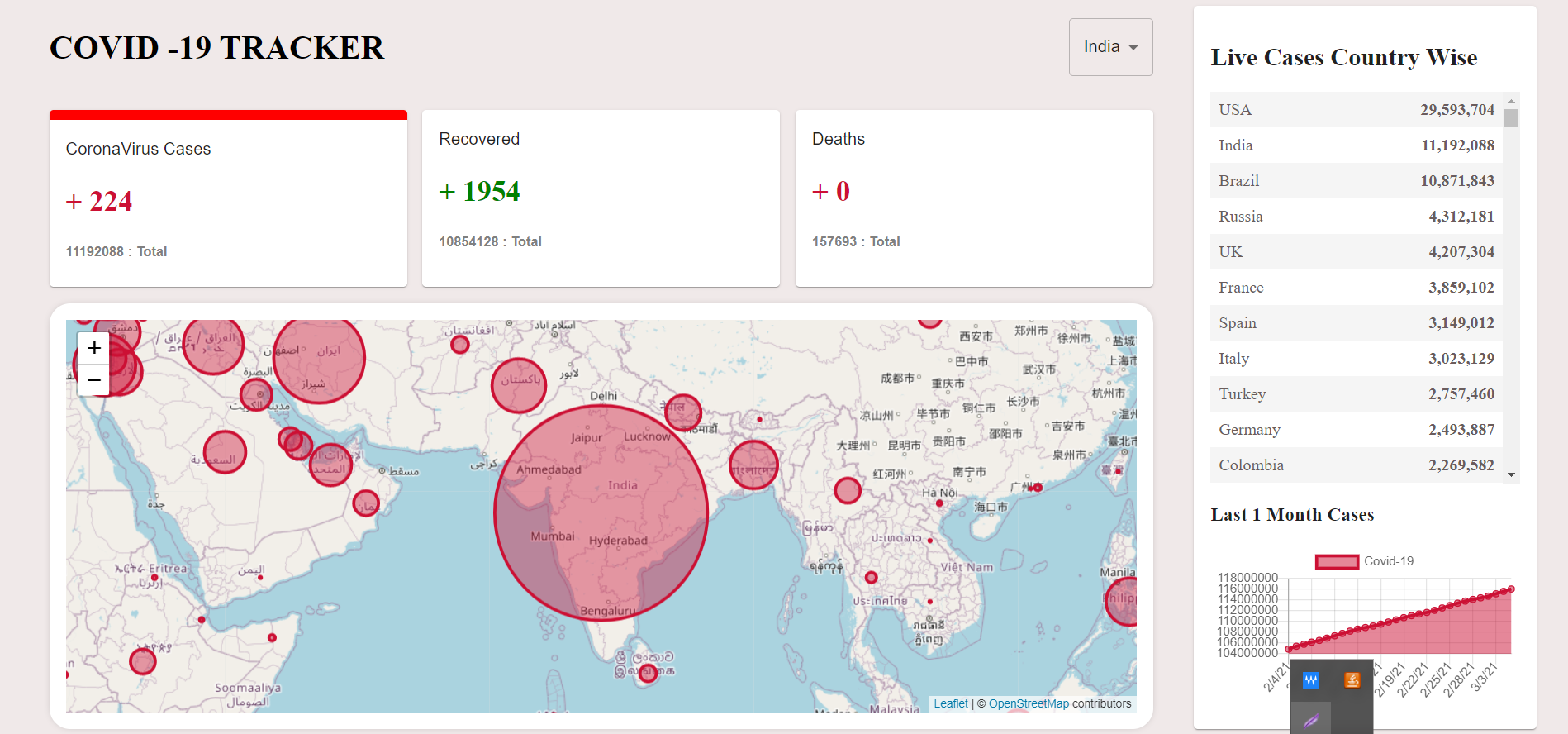Click the 157693 : Total text
Image resolution: width=1568 pixels, height=734 pixels.
pos(856,241)
